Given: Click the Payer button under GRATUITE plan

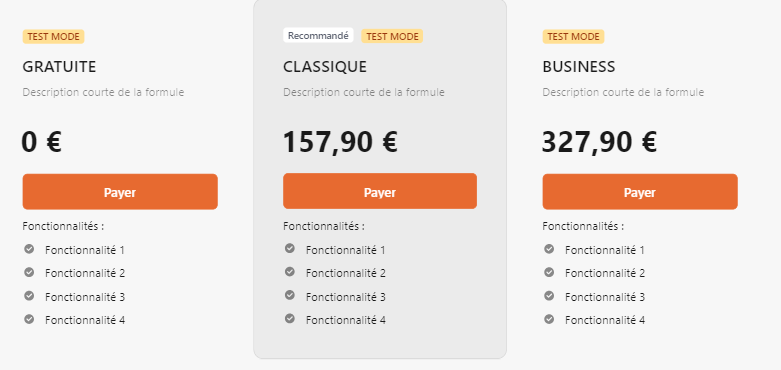Looking at the screenshot, I should (120, 192).
